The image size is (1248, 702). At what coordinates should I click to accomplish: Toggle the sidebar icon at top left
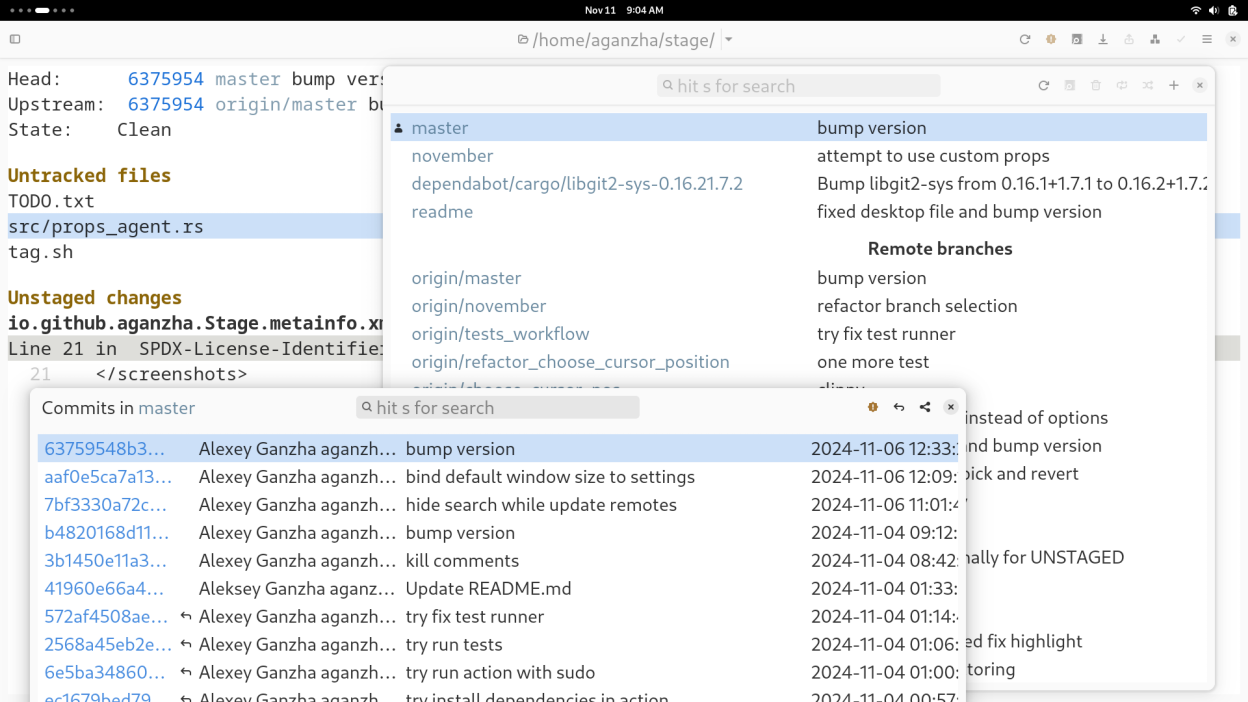pyautogui.click(x=15, y=40)
